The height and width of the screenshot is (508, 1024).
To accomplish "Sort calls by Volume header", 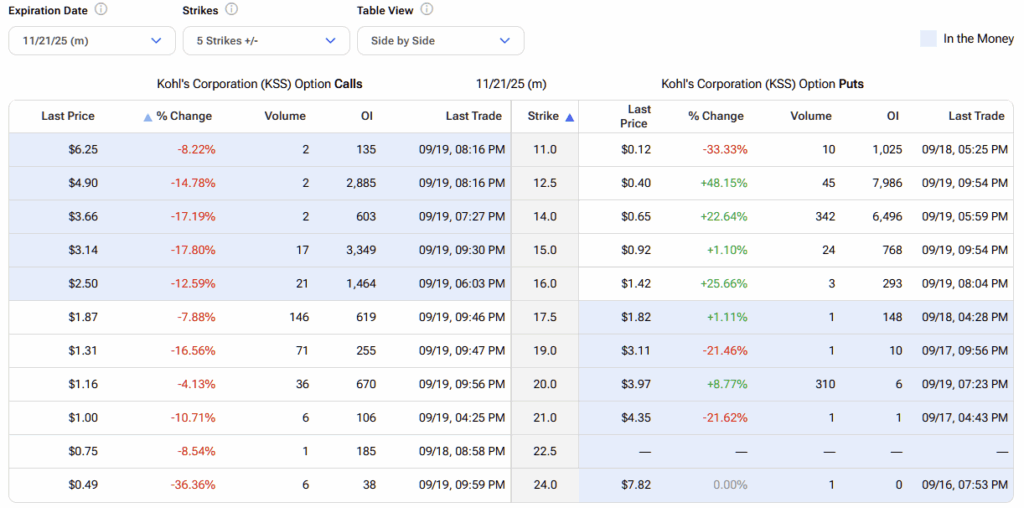I will coord(285,116).
